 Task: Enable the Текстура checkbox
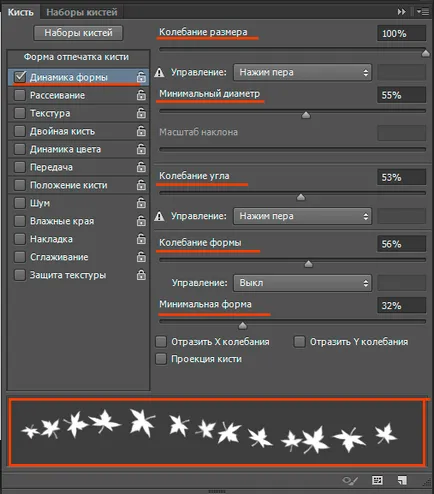pyautogui.click(x=20, y=113)
